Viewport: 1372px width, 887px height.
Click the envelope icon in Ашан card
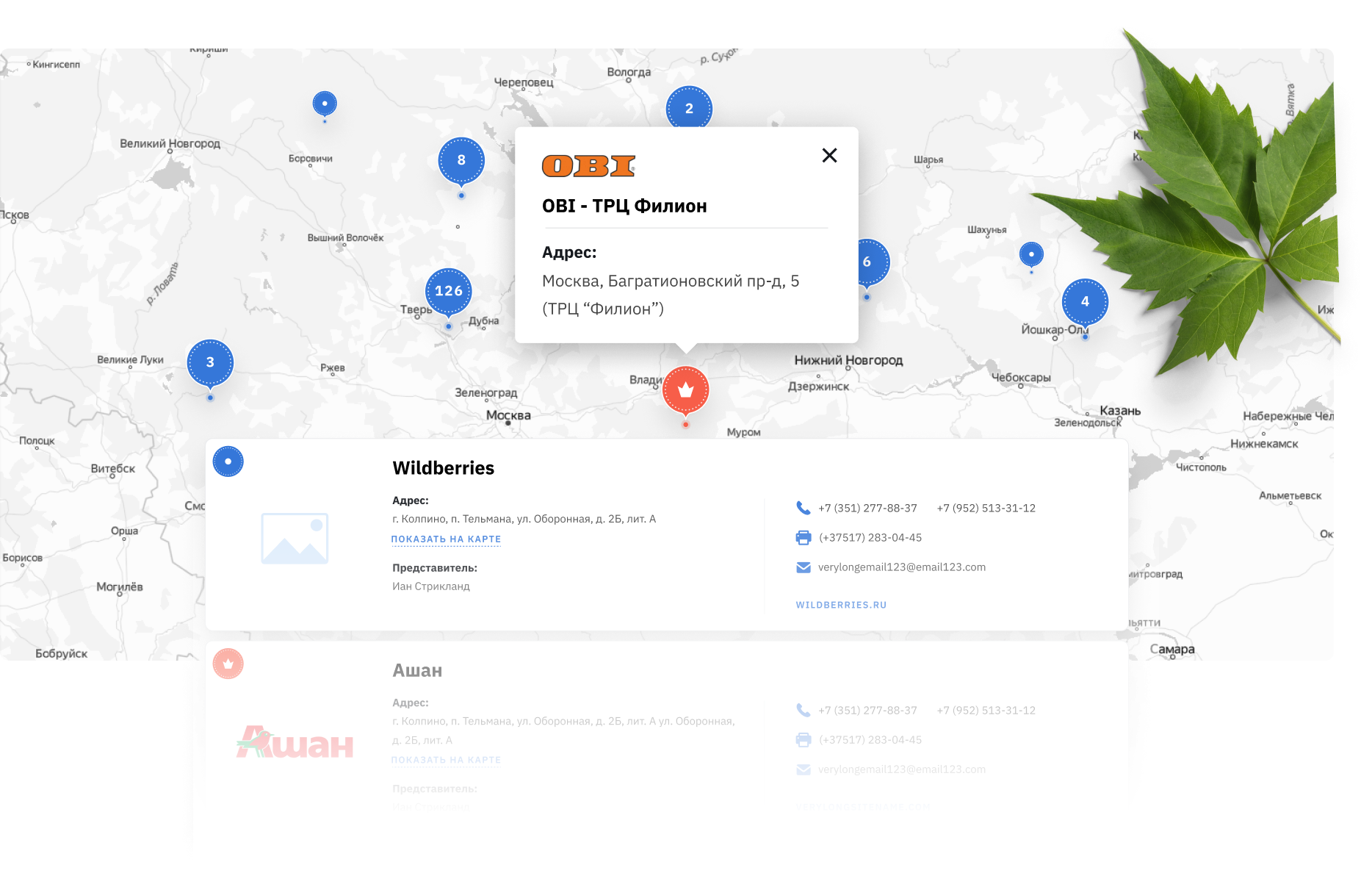(x=804, y=769)
